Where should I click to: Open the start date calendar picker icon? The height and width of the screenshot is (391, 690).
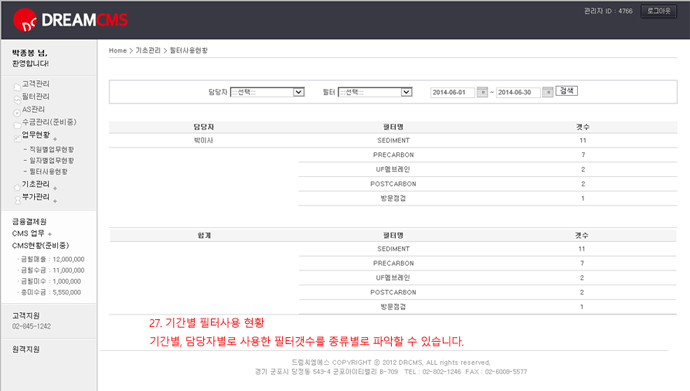(482, 92)
